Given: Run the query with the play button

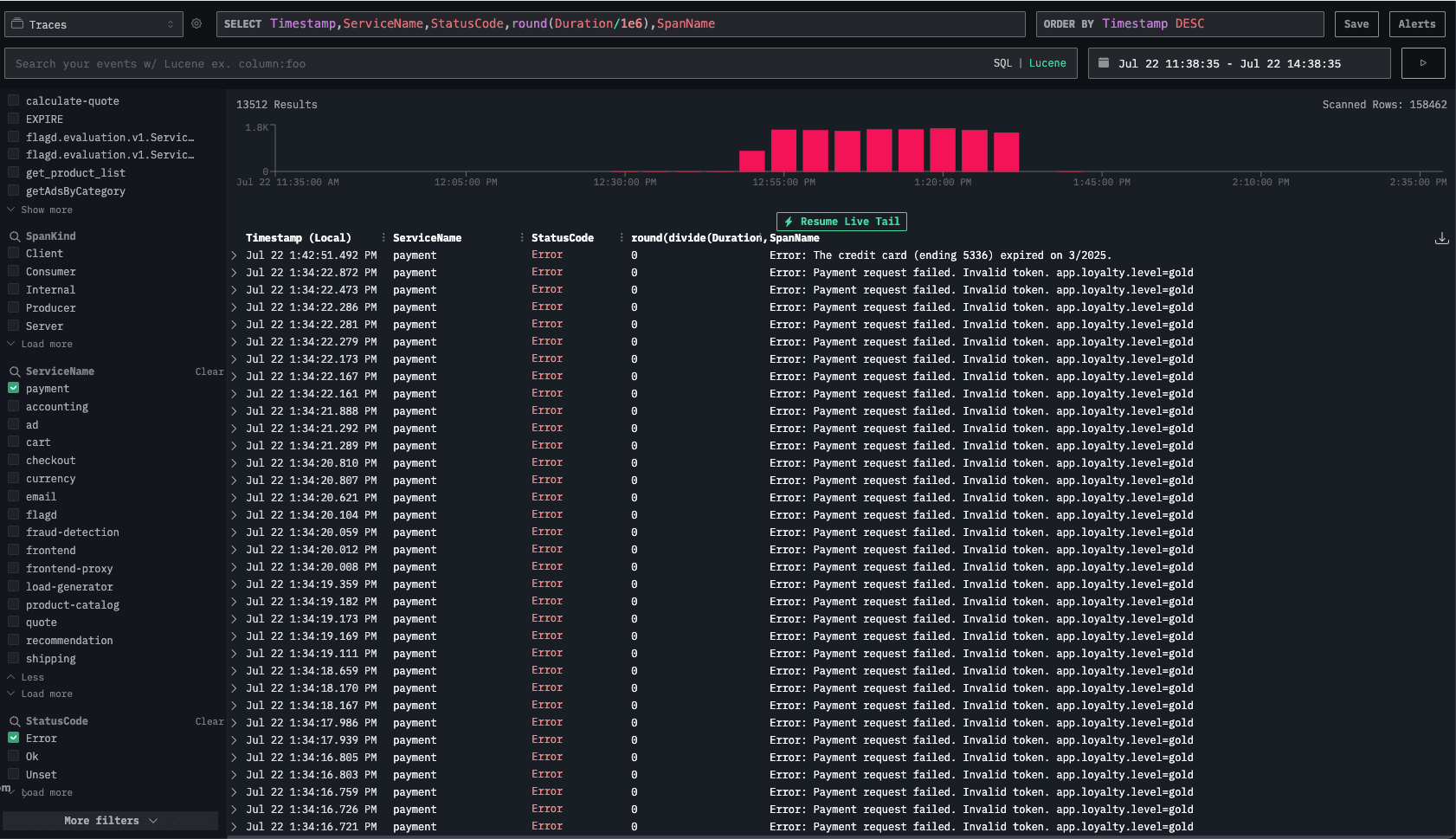Looking at the screenshot, I should click(1422, 63).
